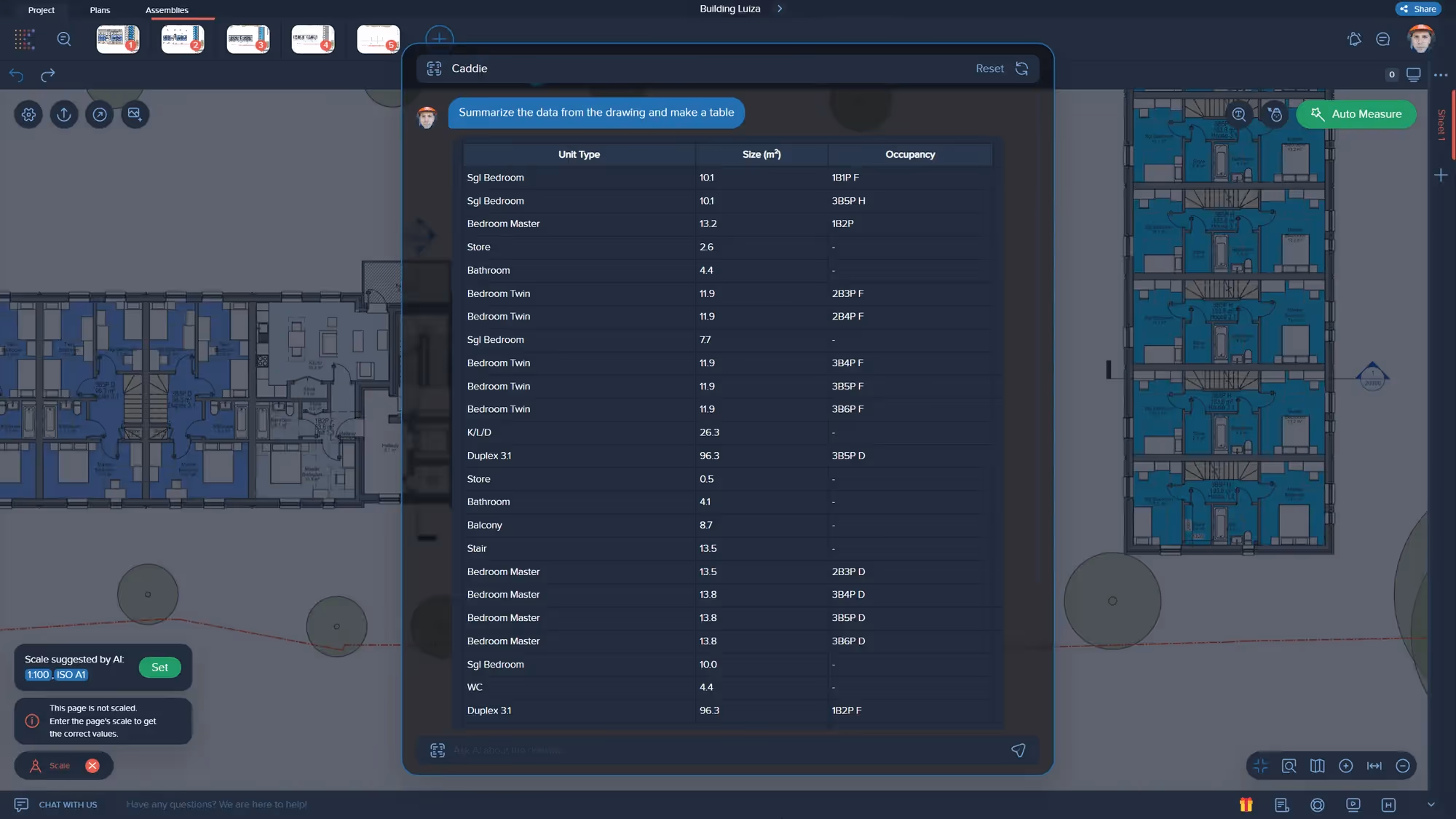The height and width of the screenshot is (819, 1456).
Task: Click the gift icon in status bar
Action: pos(1246,804)
